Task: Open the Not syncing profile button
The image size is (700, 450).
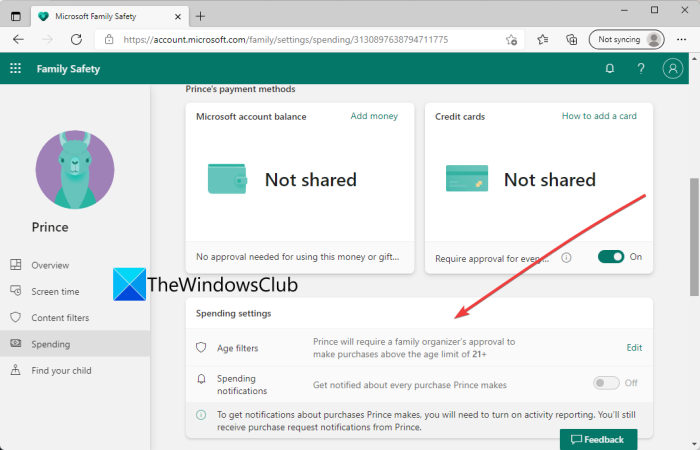Action: 627,40
